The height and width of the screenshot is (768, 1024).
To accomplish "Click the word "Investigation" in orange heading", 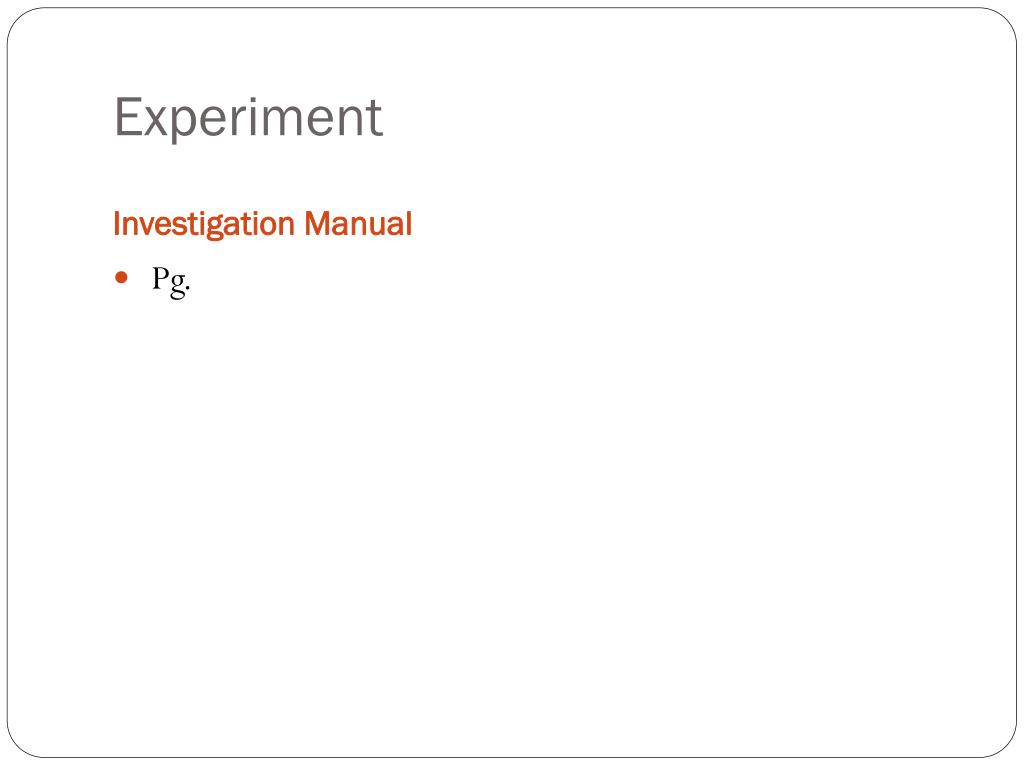I will tap(204, 225).
